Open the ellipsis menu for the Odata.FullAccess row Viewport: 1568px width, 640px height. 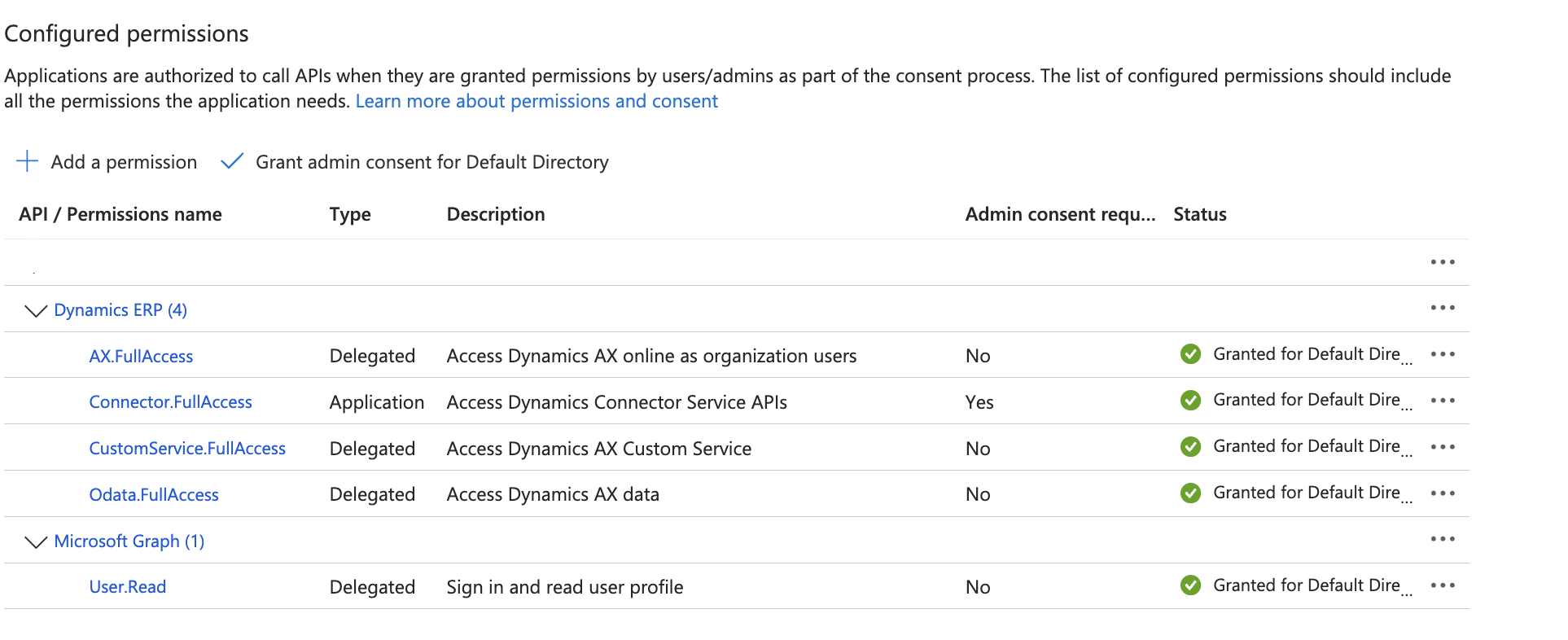click(1443, 493)
